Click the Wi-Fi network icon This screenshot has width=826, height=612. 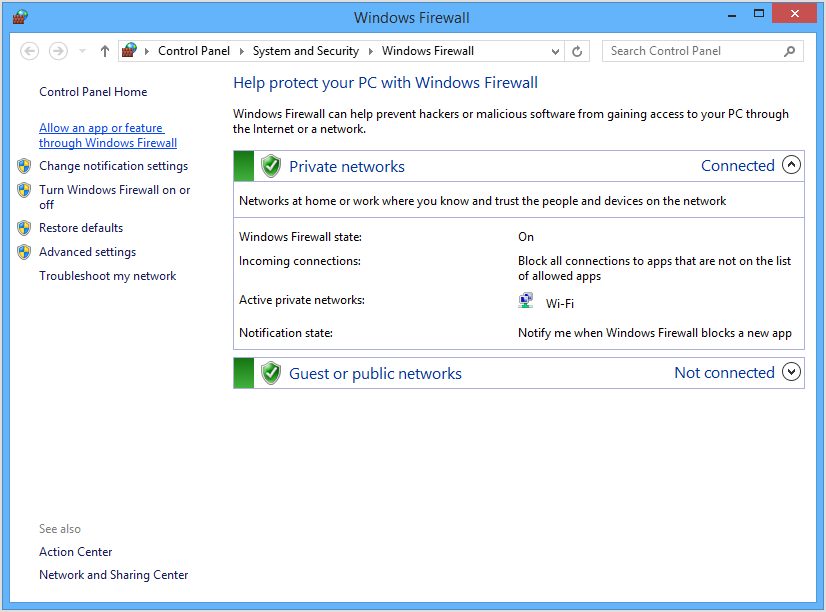pyautogui.click(x=525, y=301)
